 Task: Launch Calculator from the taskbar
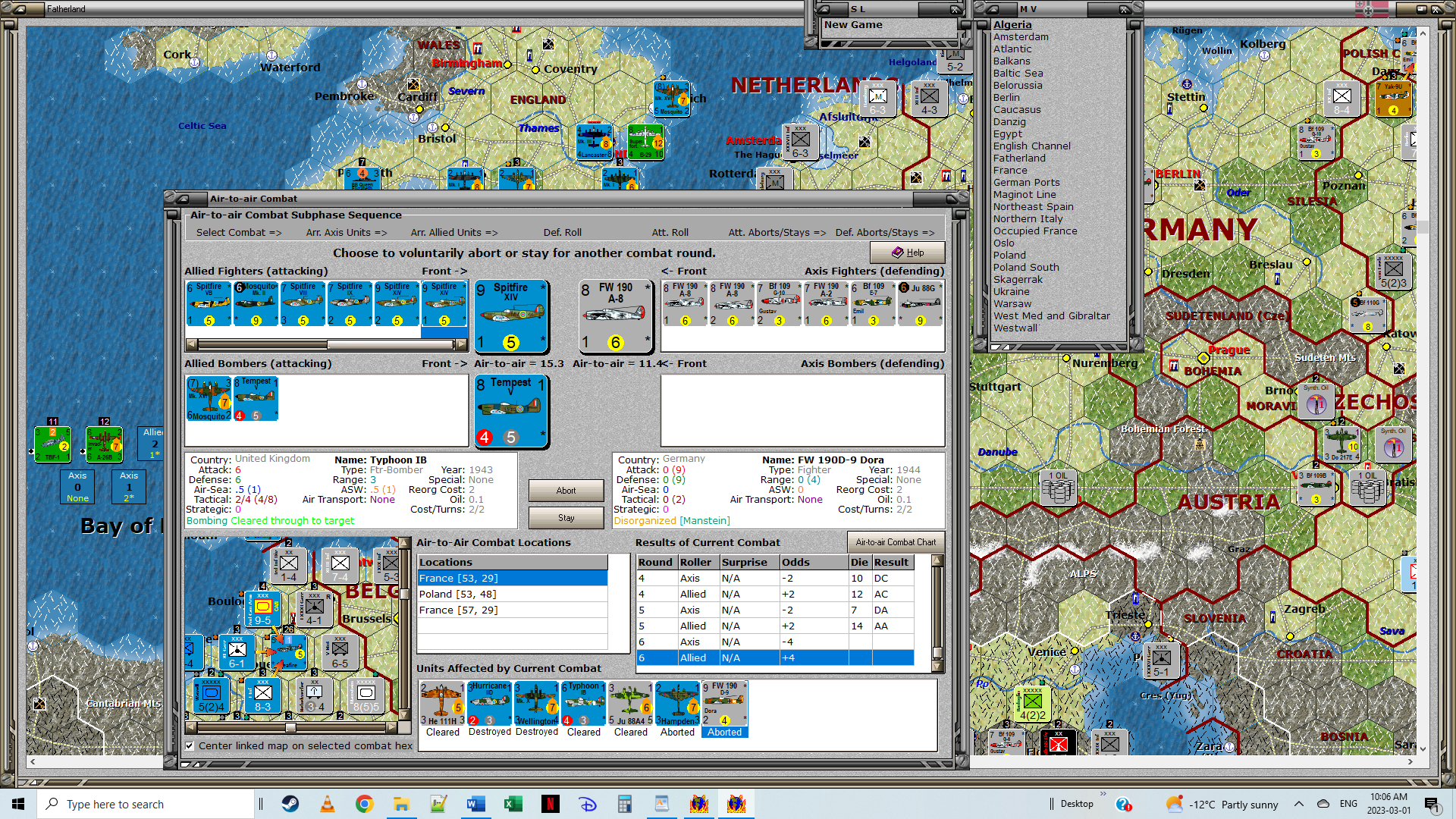(625, 804)
